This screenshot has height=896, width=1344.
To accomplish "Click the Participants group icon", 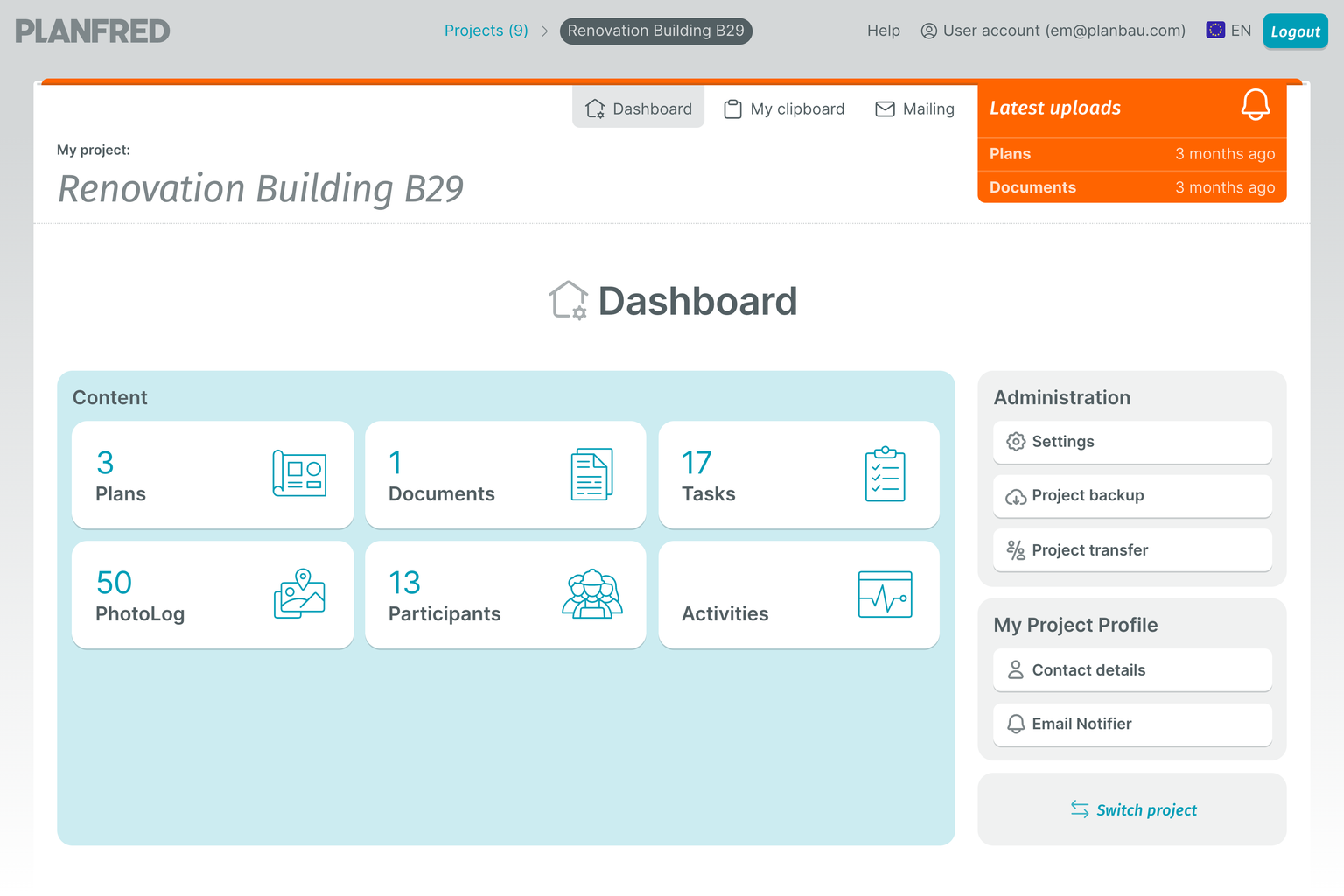I will 591,594.
